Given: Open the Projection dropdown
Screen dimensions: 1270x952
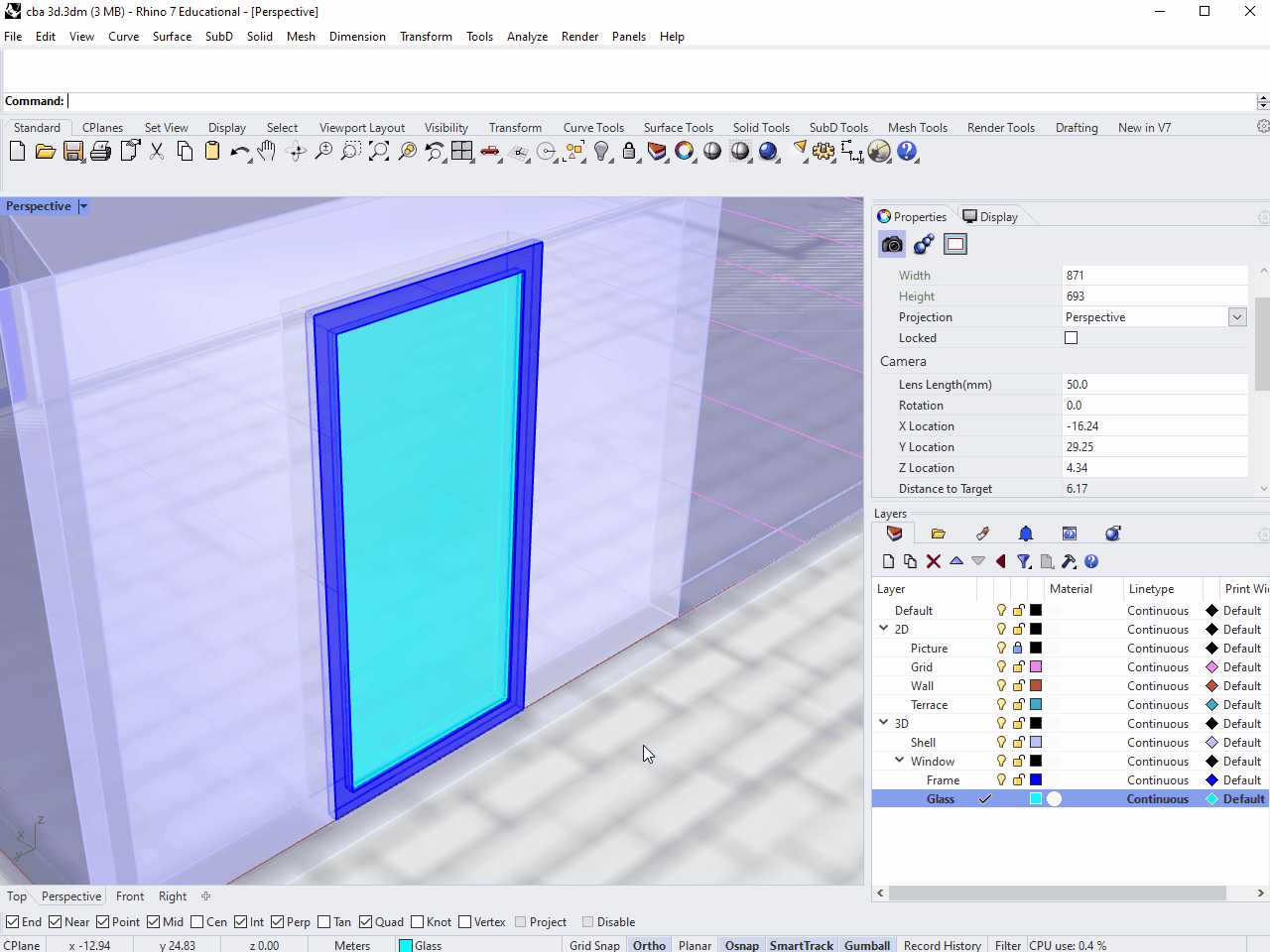Looking at the screenshot, I should 1237,317.
